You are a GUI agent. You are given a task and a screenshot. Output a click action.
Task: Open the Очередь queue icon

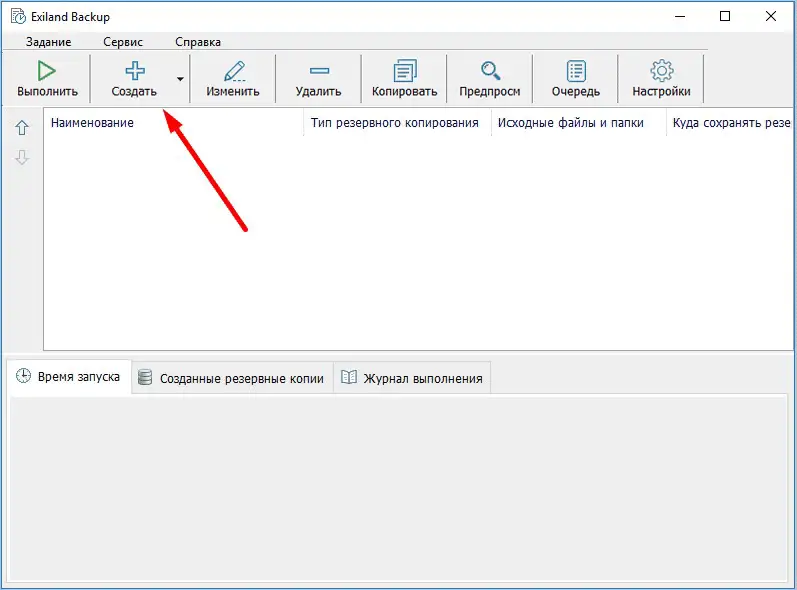576,71
